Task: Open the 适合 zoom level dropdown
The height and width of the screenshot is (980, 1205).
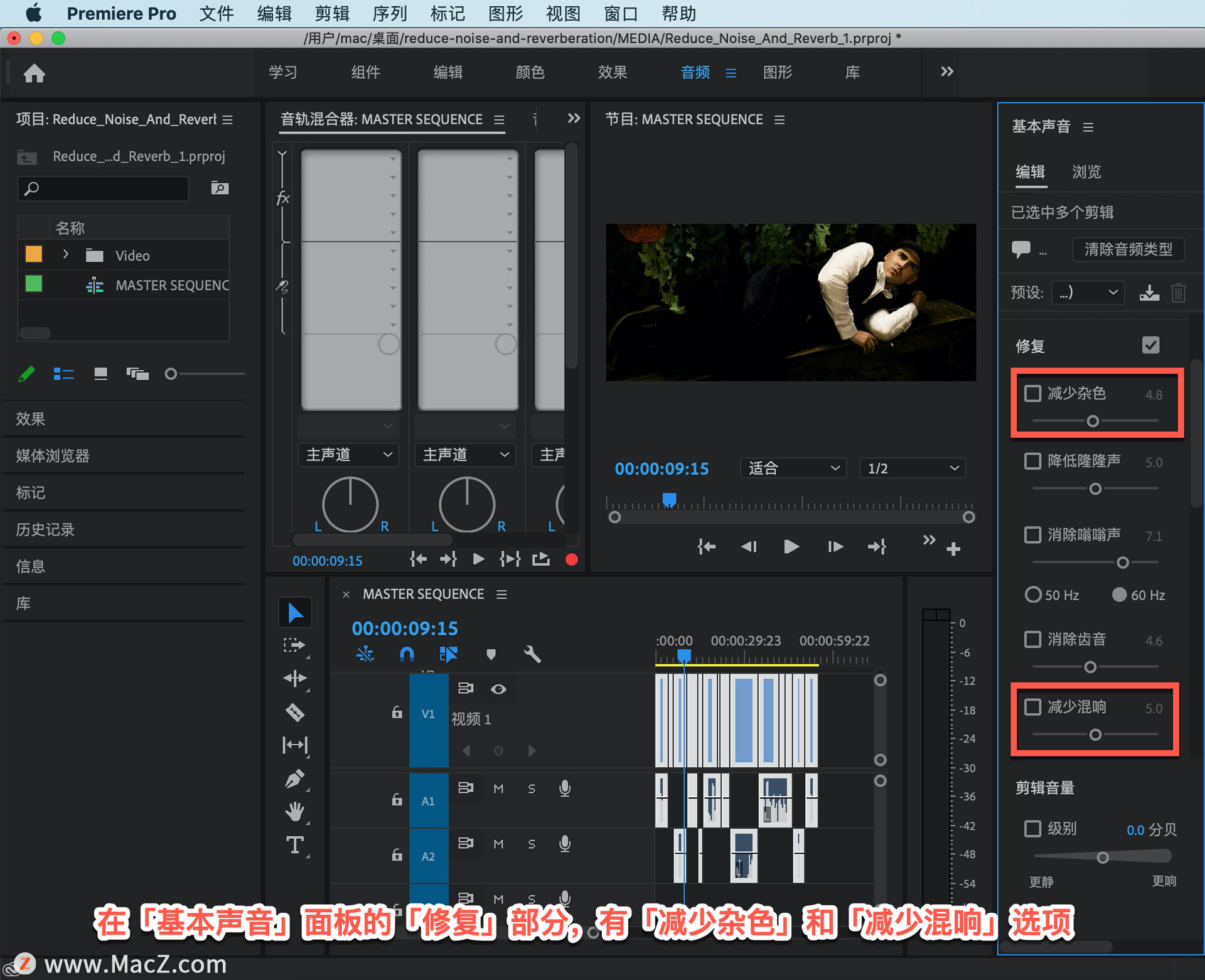Action: [x=793, y=468]
